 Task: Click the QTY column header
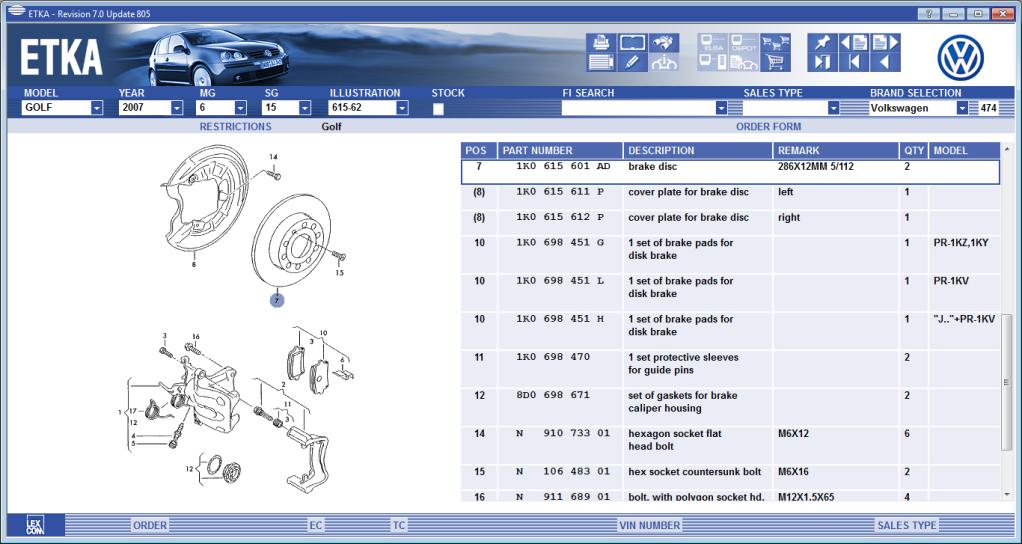914,150
